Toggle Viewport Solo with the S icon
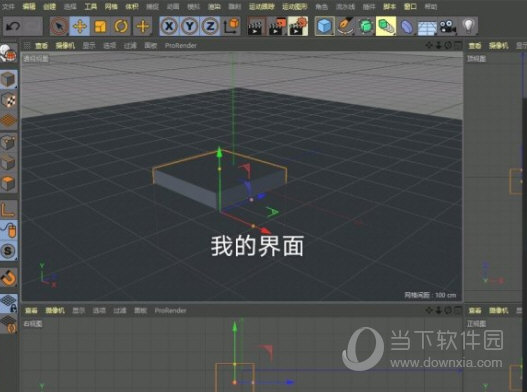Screen dimensions: 527x392 coord(8,251)
